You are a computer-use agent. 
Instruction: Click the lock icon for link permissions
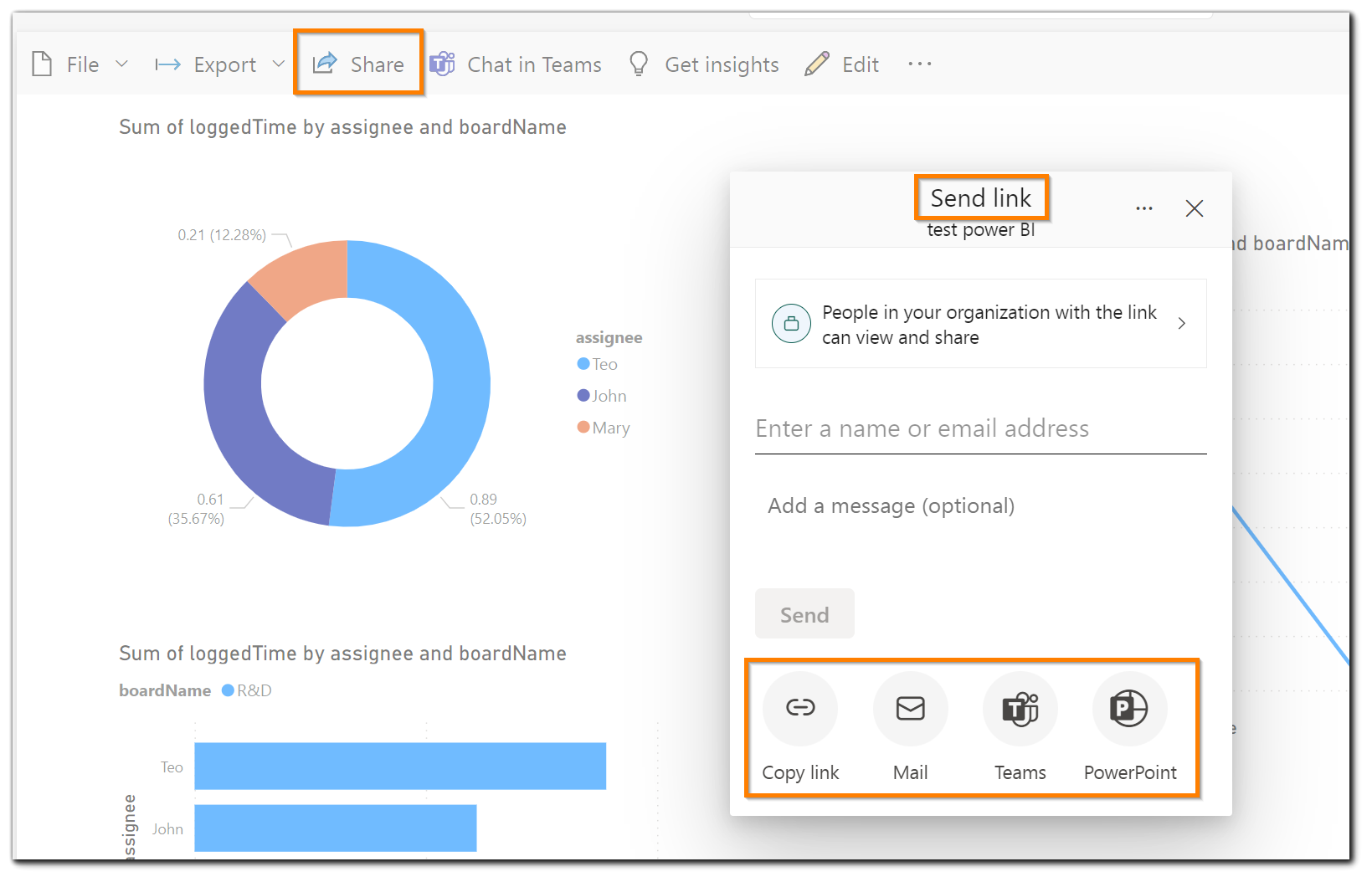tap(791, 324)
